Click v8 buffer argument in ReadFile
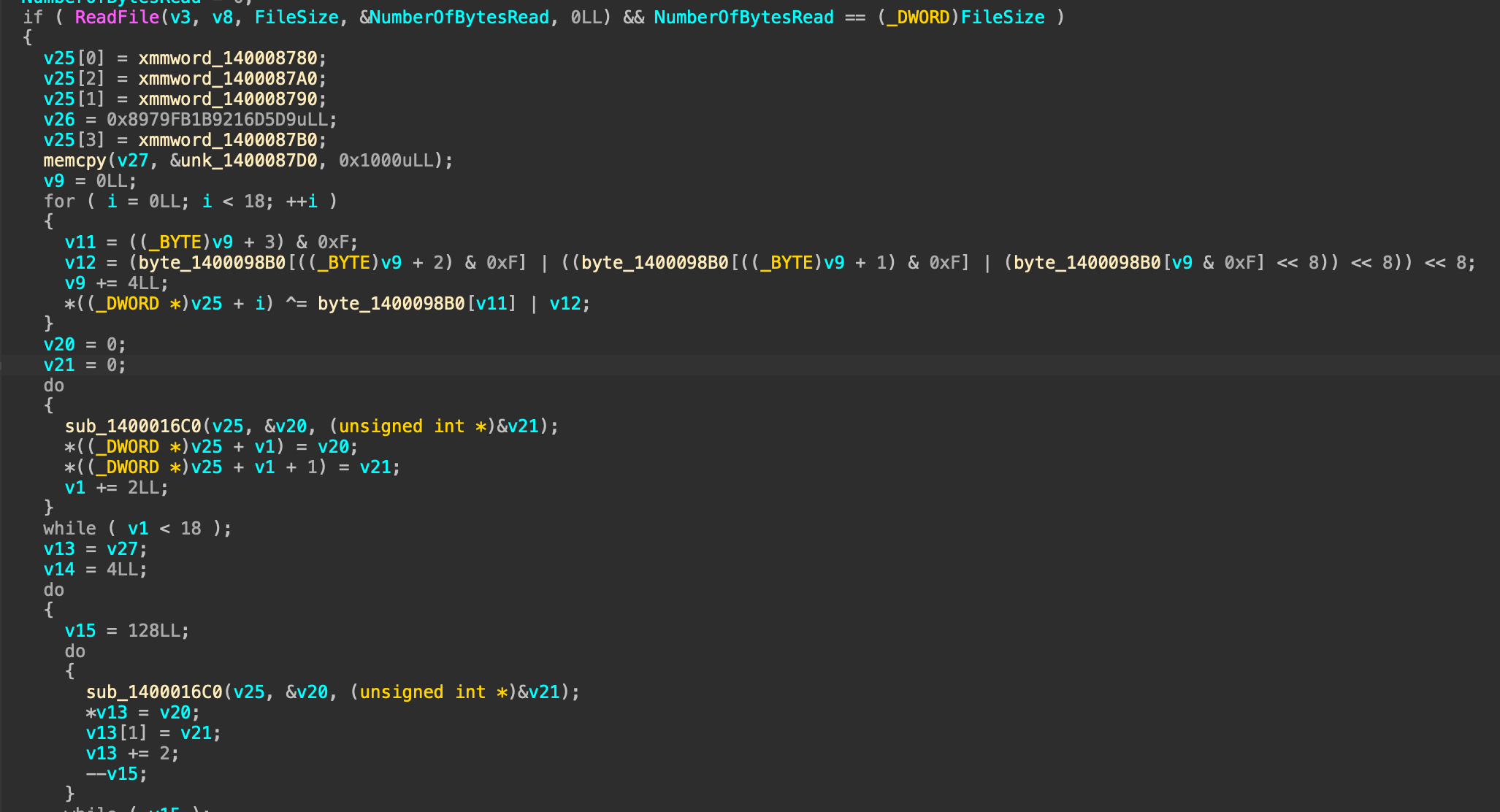This screenshot has height=812, width=1500. [223, 17]
